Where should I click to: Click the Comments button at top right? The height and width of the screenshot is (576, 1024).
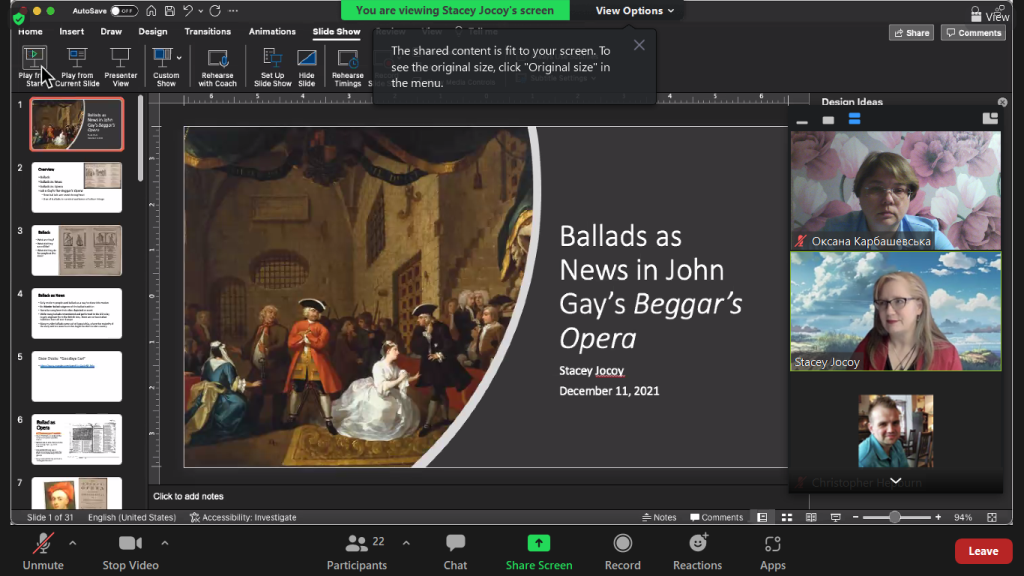point(974,33)
